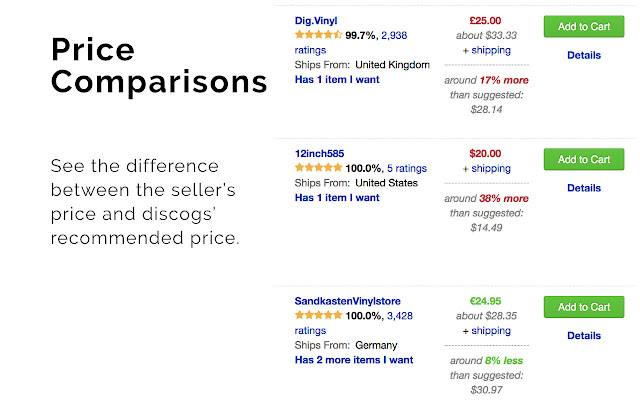This screenshot has width=640, height=400.
Task: Add Dig.Vinyl's £25.00 item to cart
Action: tap(584, 27)
